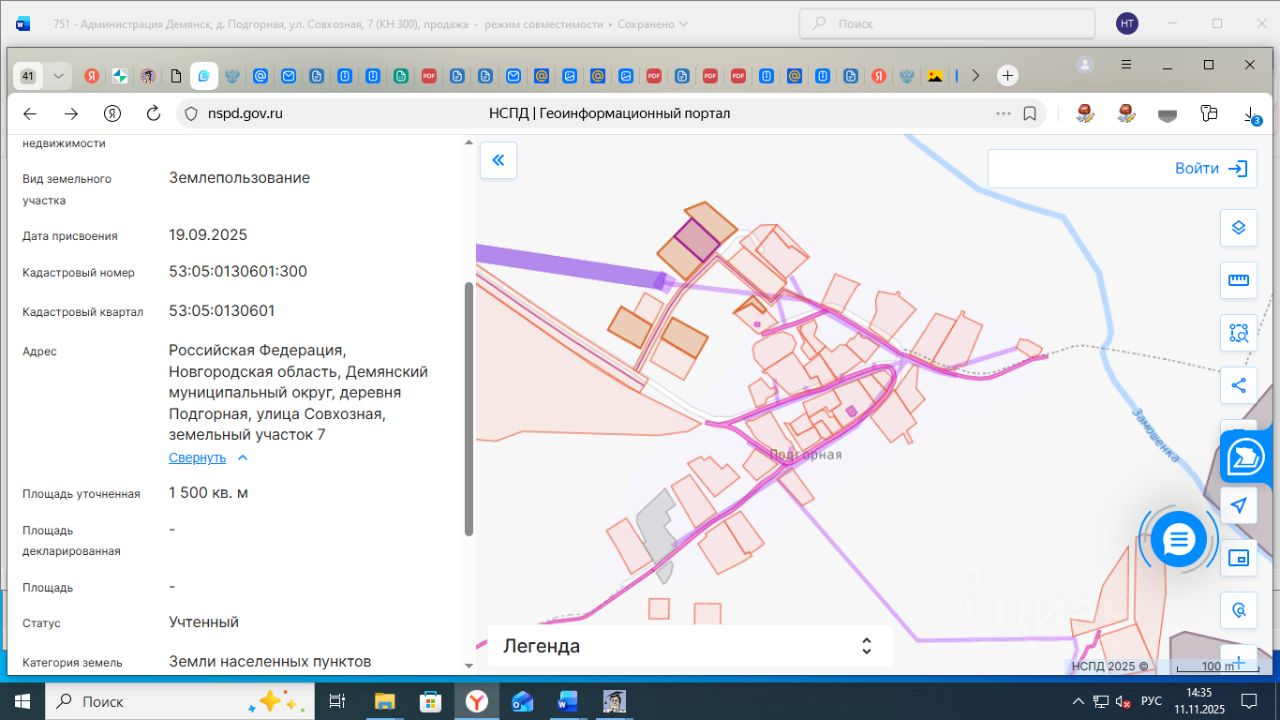Open the map layers panel
Viewport: 1280px width, 720px height.
[x=1238, y=228]
